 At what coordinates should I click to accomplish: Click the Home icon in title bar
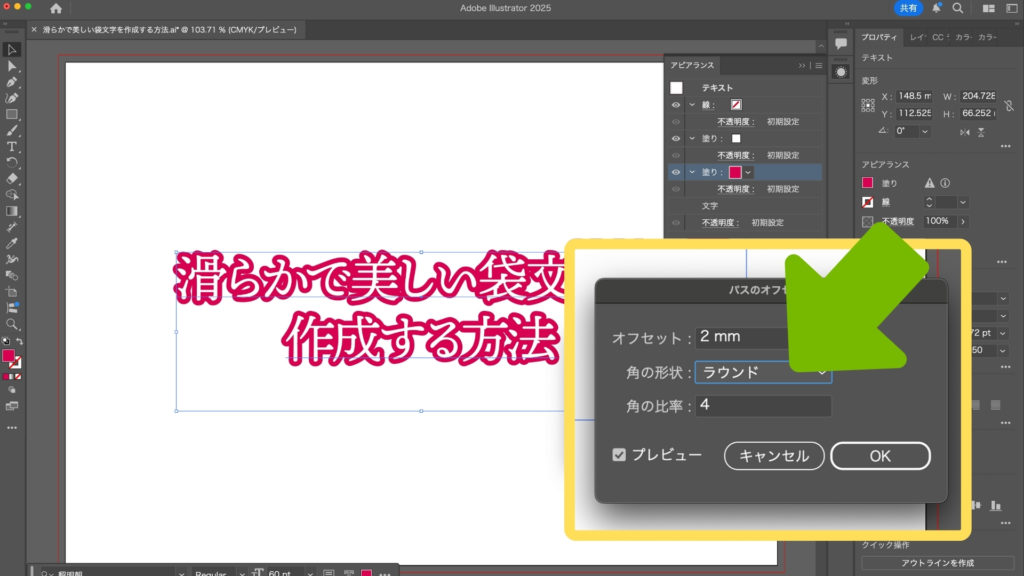tap(56, 9)
